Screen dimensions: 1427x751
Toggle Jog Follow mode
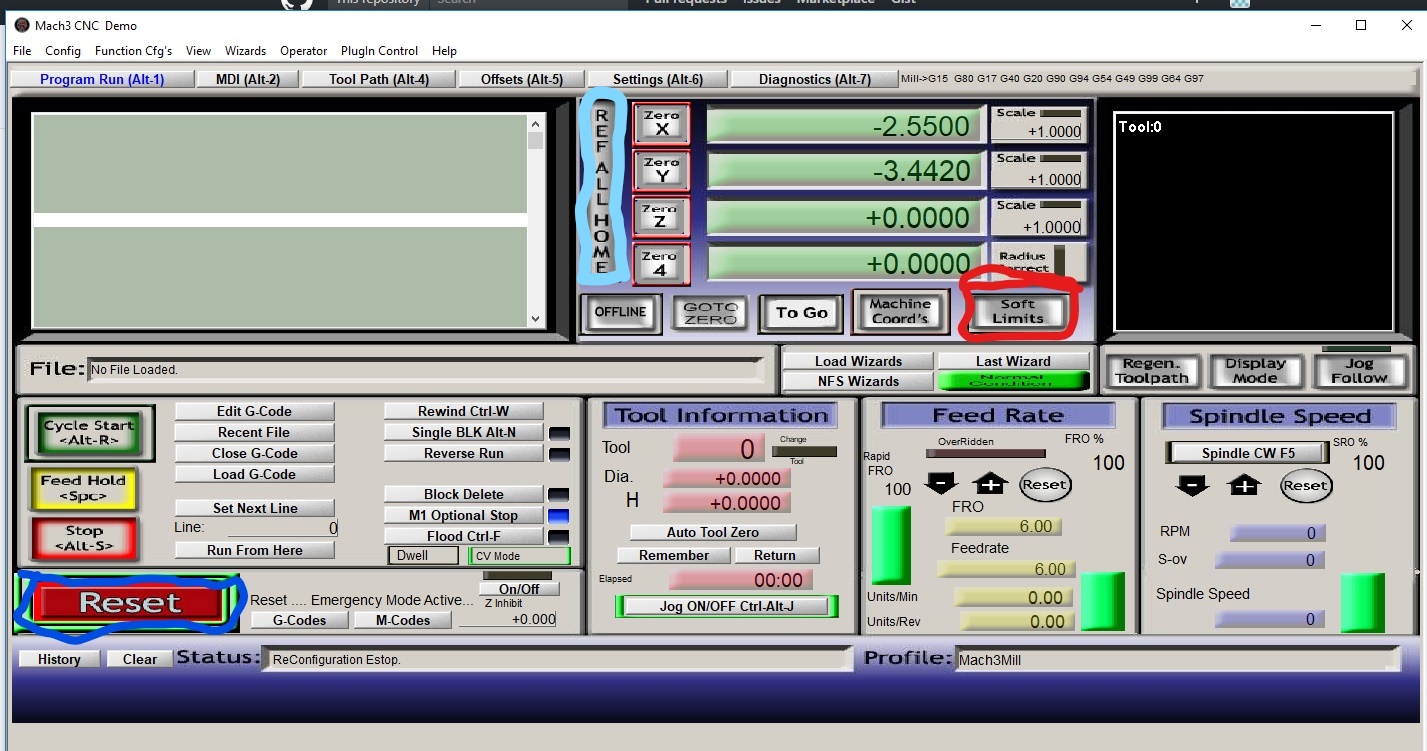pyautogui.click(x=1359, y=370)
